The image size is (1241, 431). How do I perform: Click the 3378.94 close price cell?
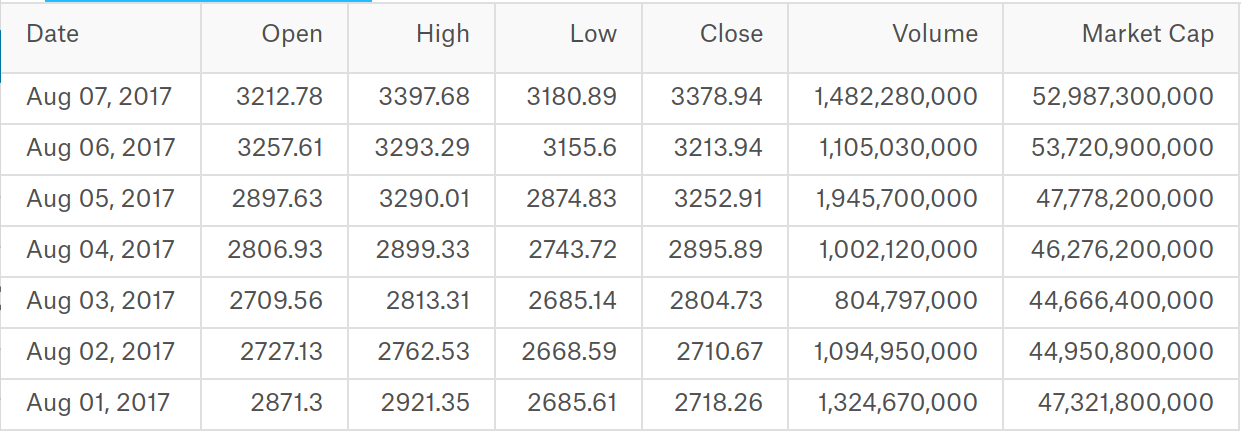click(715, 97)
